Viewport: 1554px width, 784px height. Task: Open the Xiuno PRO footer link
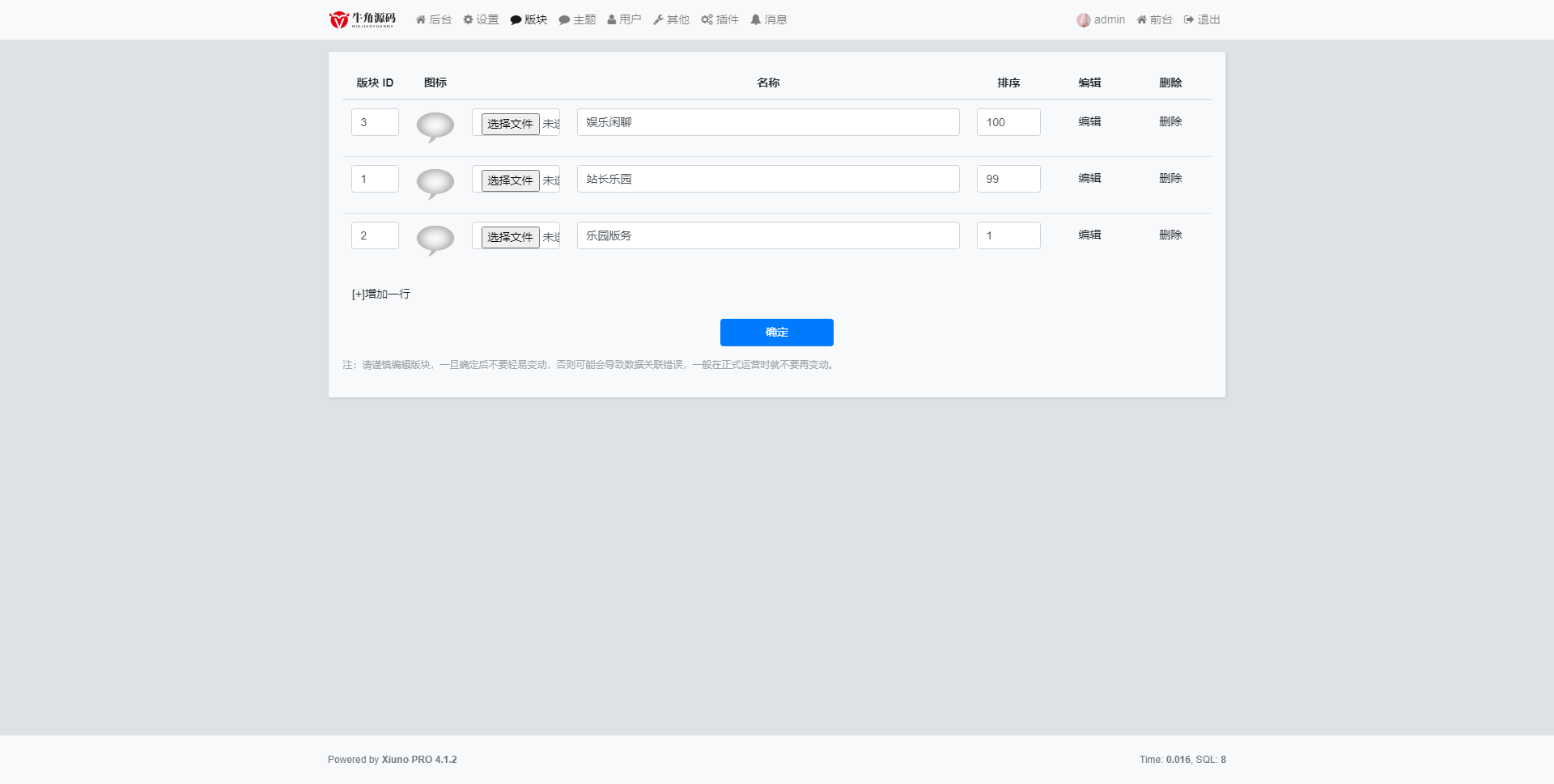(x=419, y=760)
